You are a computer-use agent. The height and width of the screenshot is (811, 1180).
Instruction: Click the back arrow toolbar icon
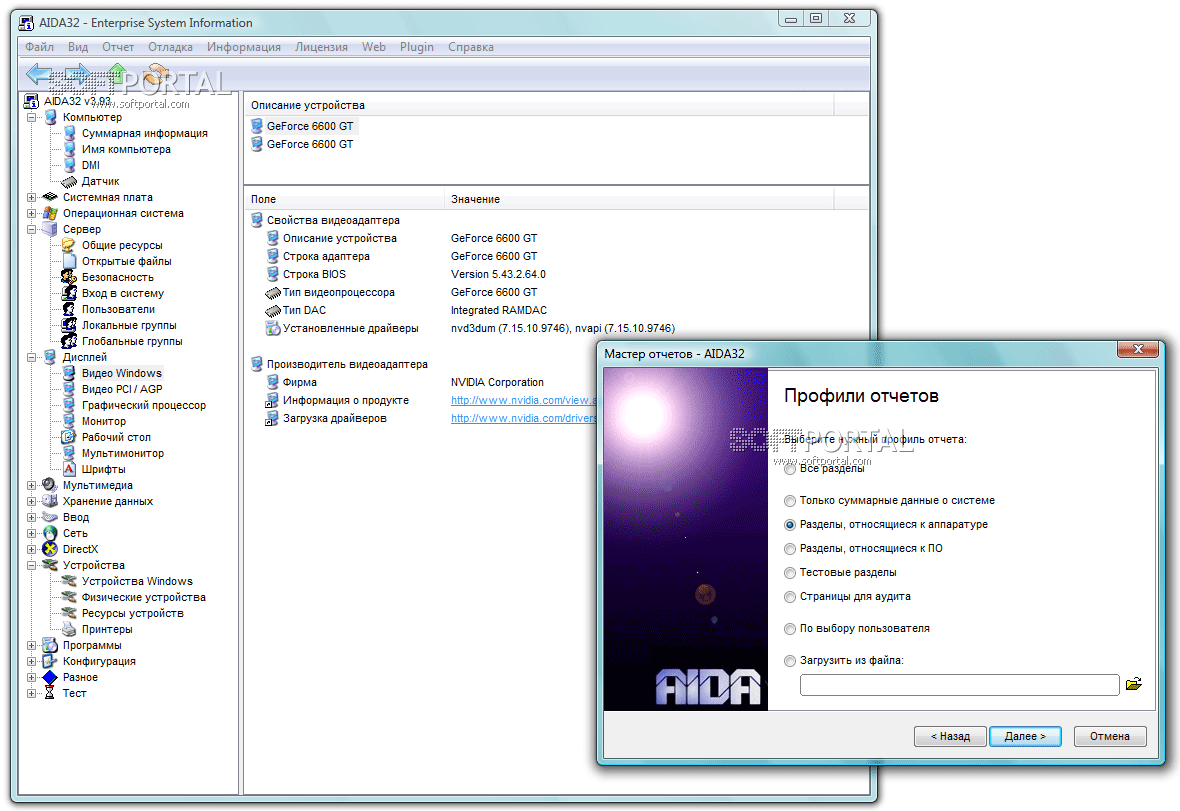38,74
